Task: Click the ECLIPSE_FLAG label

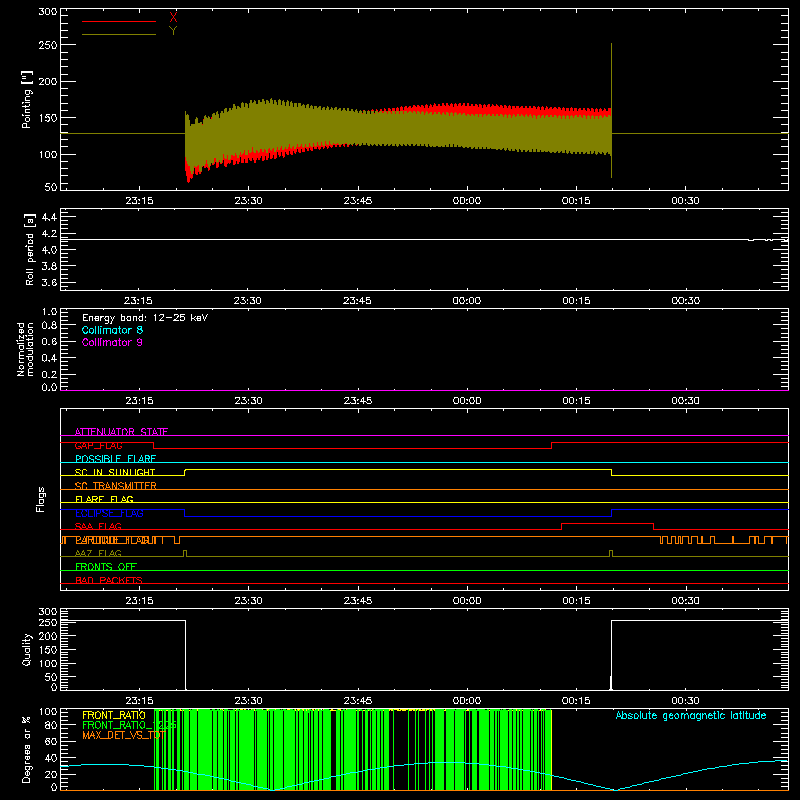Action: [x=109, y=513]
